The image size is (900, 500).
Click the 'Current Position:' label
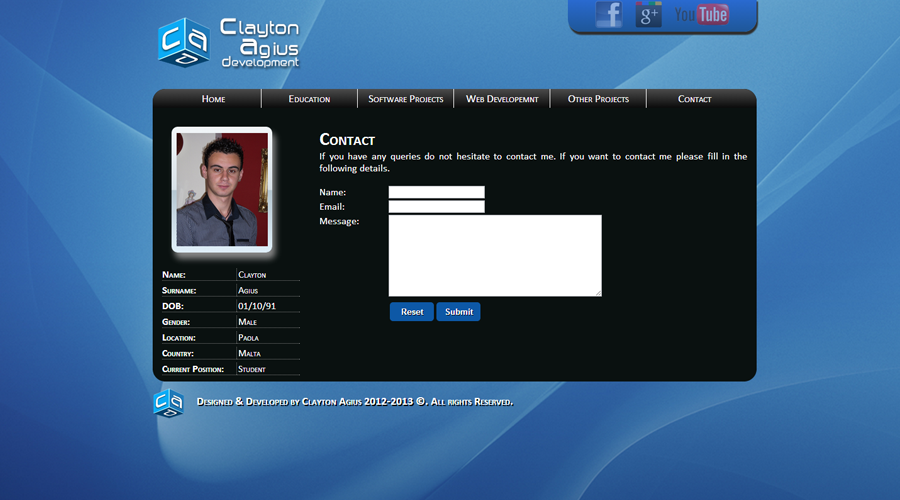[193, 369]
